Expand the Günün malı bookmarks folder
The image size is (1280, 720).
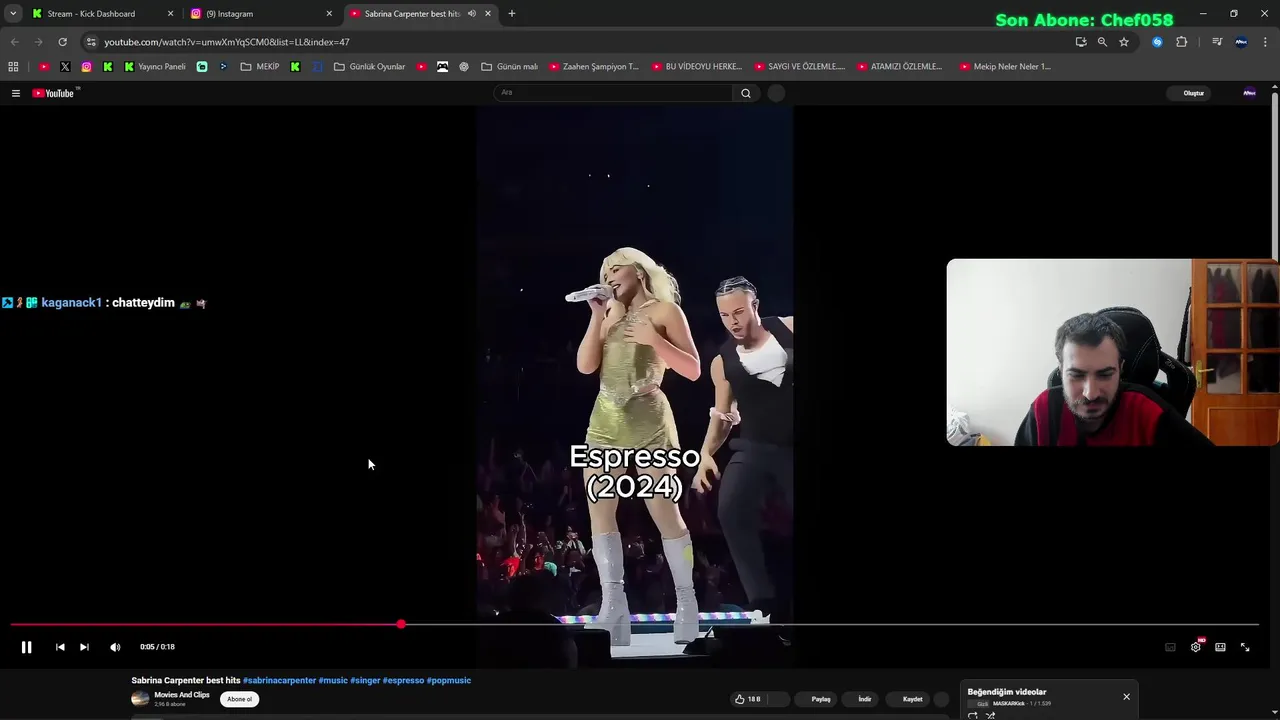[510, 67]
